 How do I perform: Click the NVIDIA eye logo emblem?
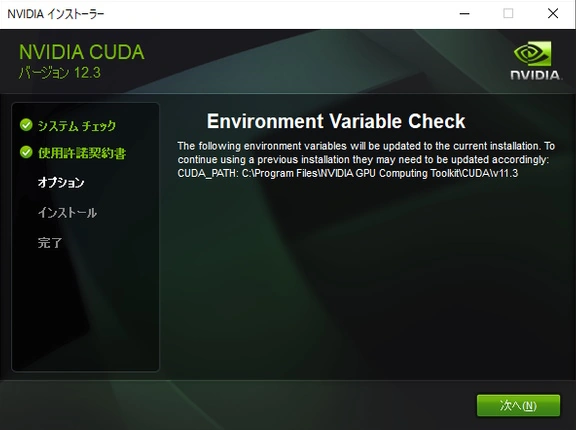point(533,54)
